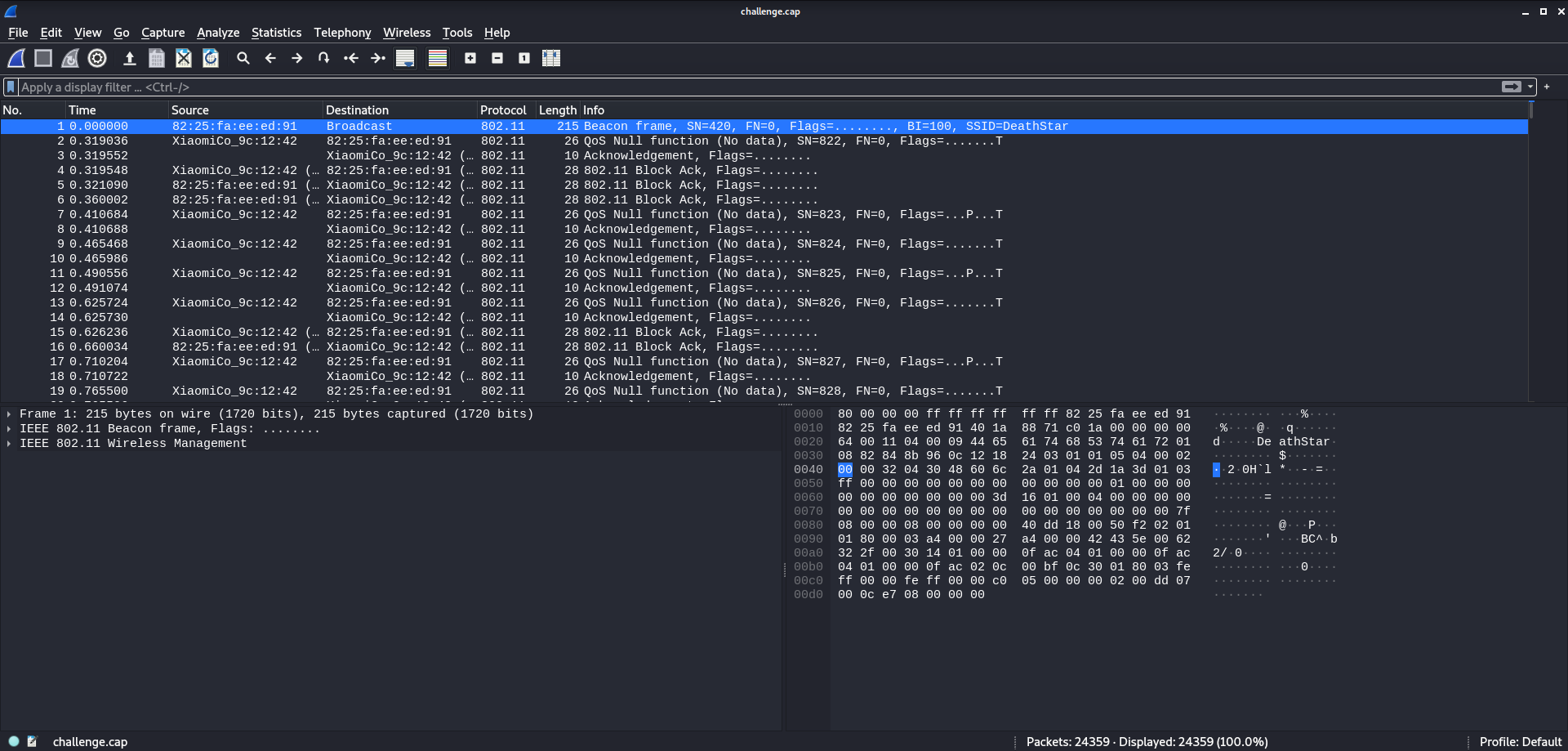Sort by the Info column header
Viewport: 1568px width, 751px height.
[1053, 110]
